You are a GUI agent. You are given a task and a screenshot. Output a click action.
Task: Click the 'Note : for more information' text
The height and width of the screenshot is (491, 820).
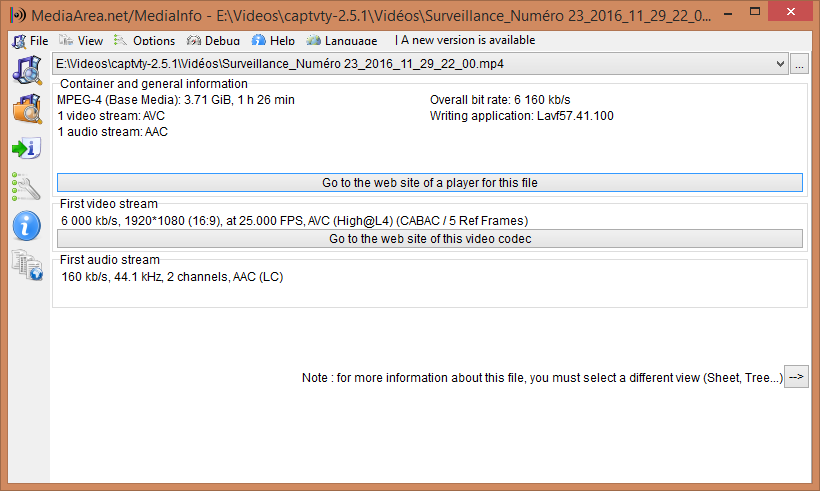coord(542,378)
